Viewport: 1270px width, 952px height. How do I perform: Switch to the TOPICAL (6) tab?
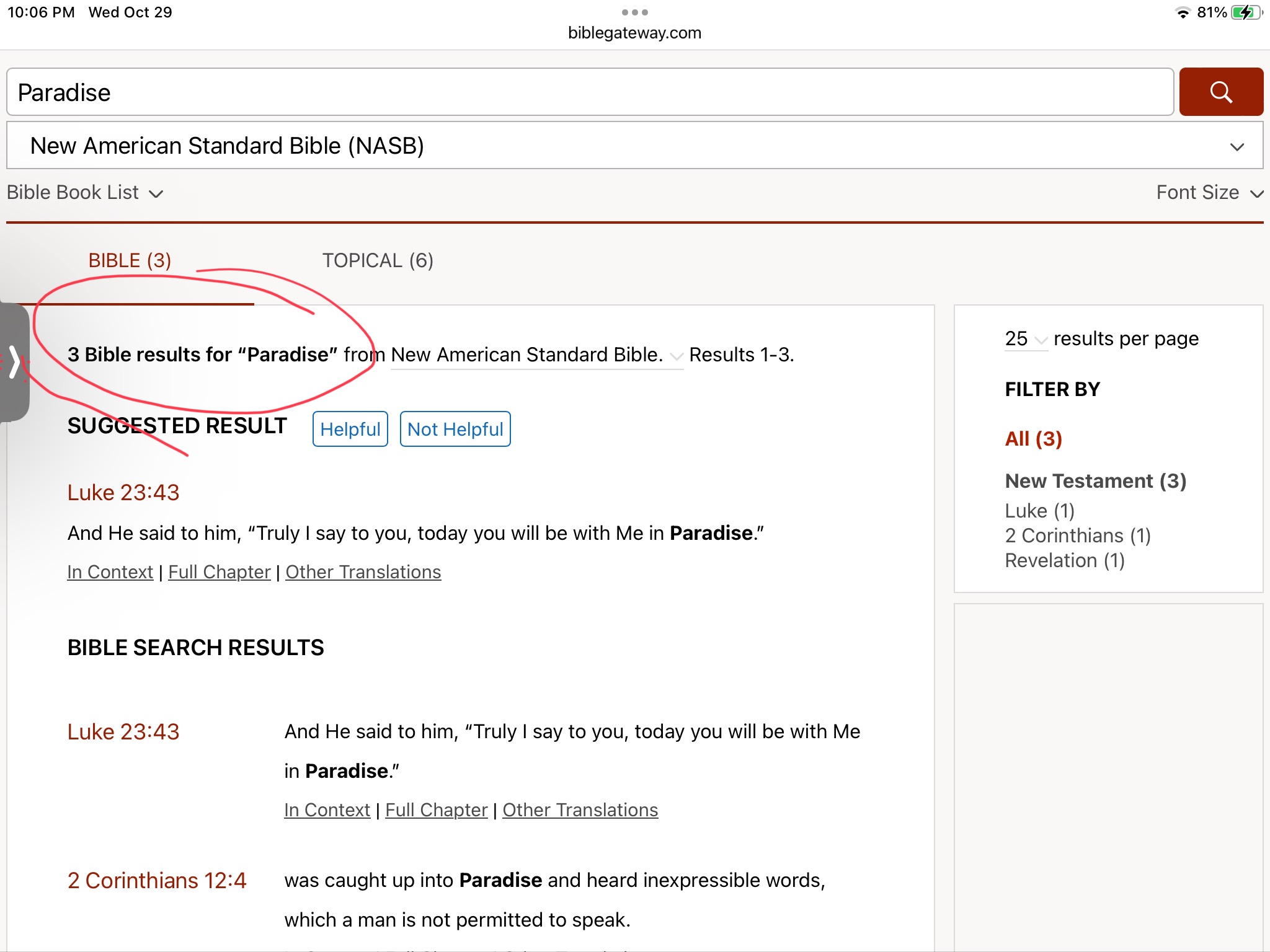click(378, 260)
